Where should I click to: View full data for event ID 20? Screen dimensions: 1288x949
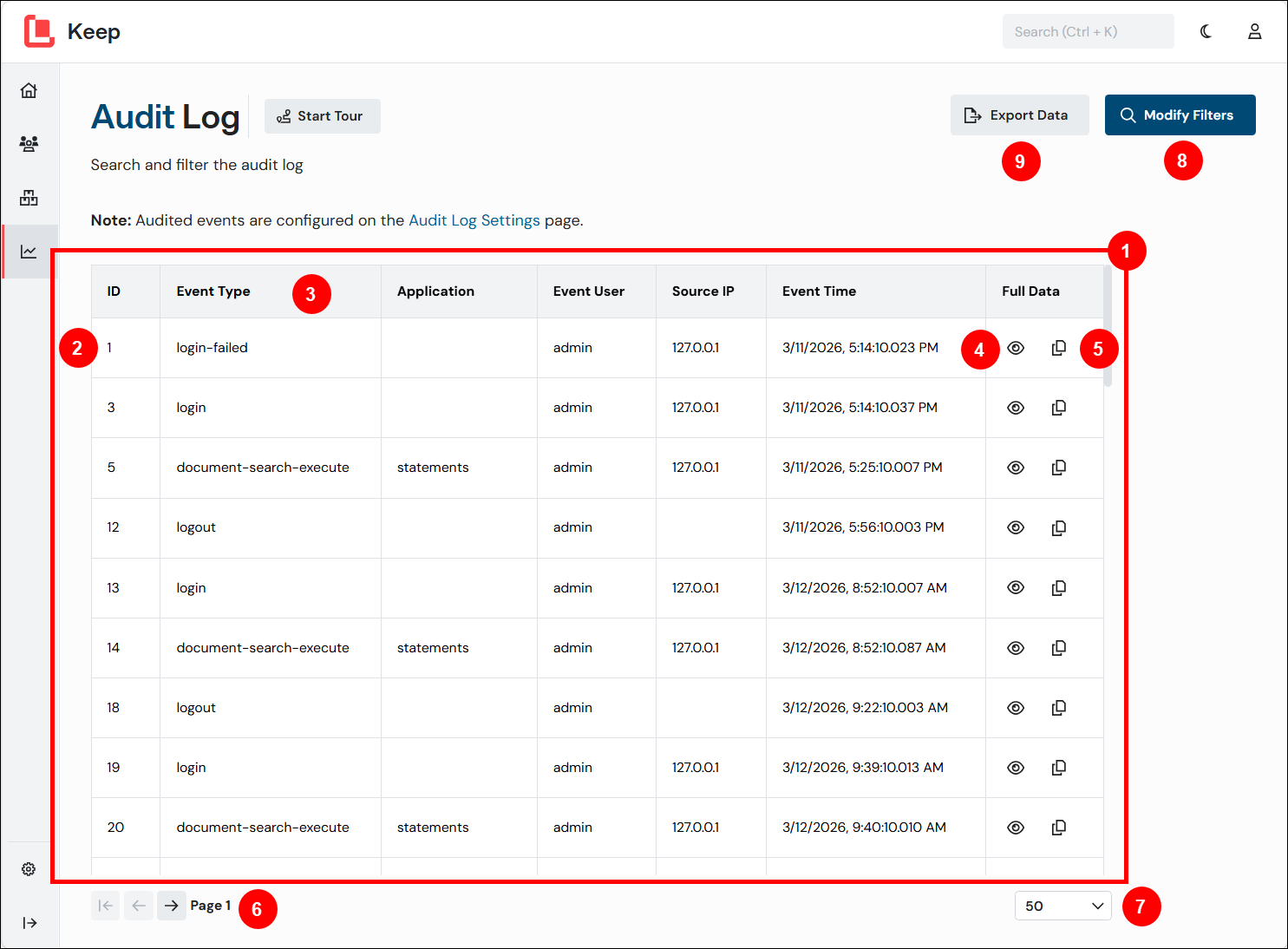tap(1016, 828)
